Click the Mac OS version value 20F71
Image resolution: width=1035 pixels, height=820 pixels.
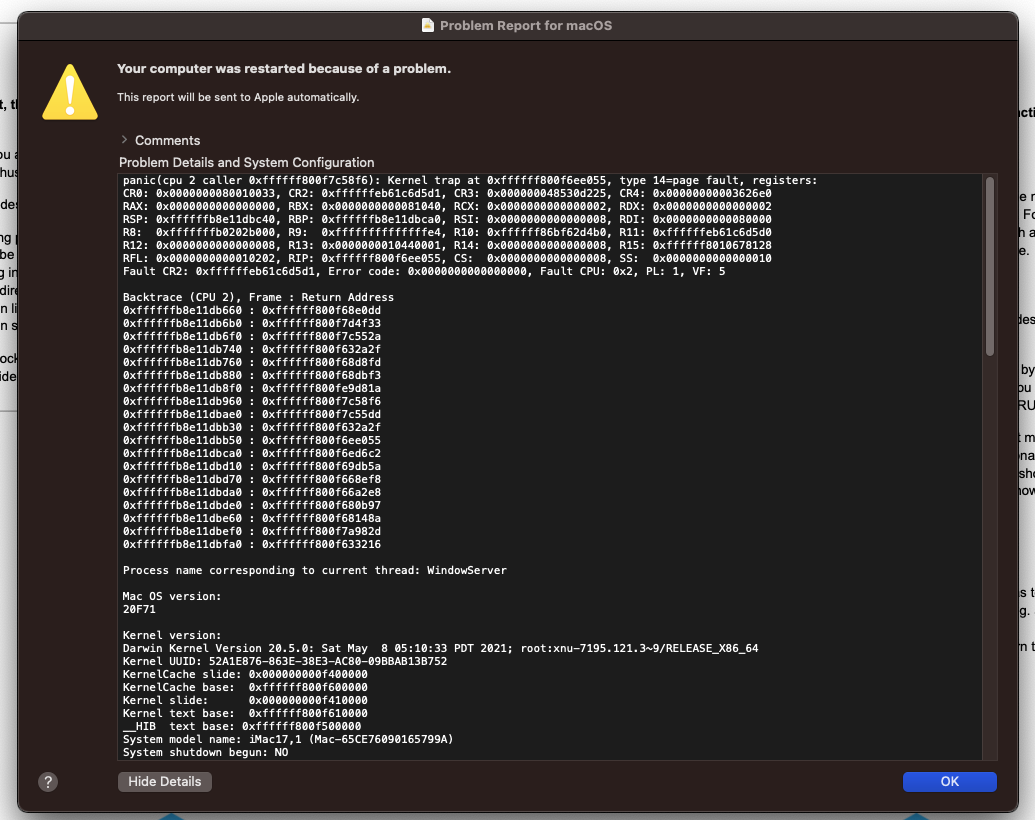click(x=139, y=609)
